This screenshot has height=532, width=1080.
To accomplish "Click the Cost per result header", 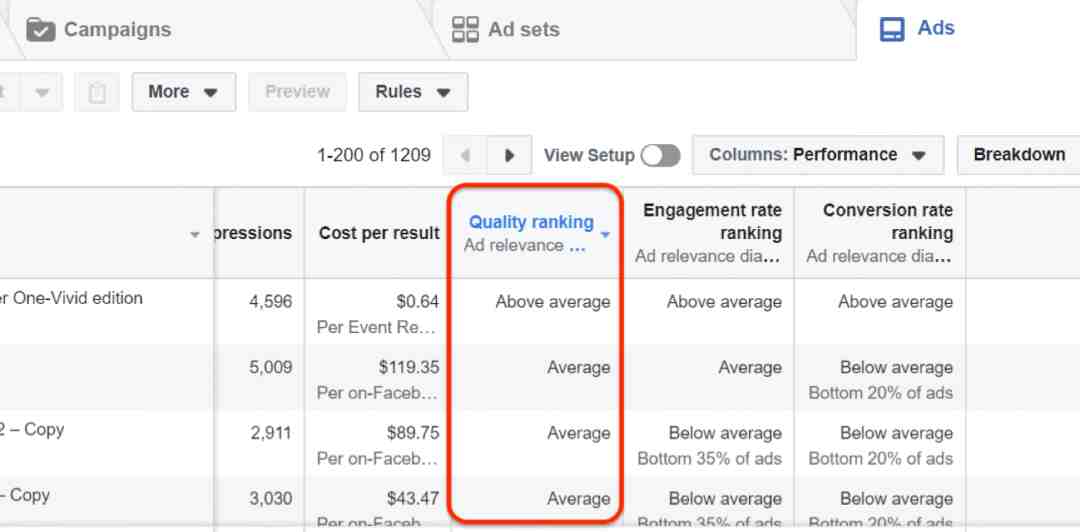I will pyautogui.click(x=379, y=233).
